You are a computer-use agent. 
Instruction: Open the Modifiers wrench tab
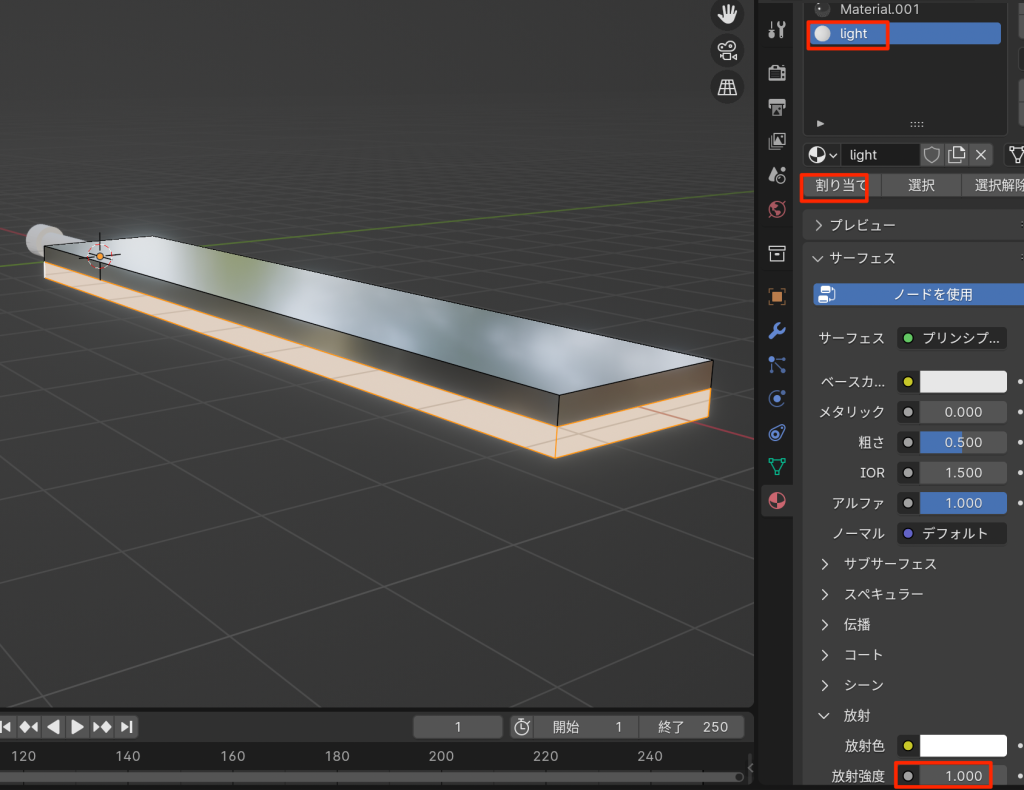[777, 330]
